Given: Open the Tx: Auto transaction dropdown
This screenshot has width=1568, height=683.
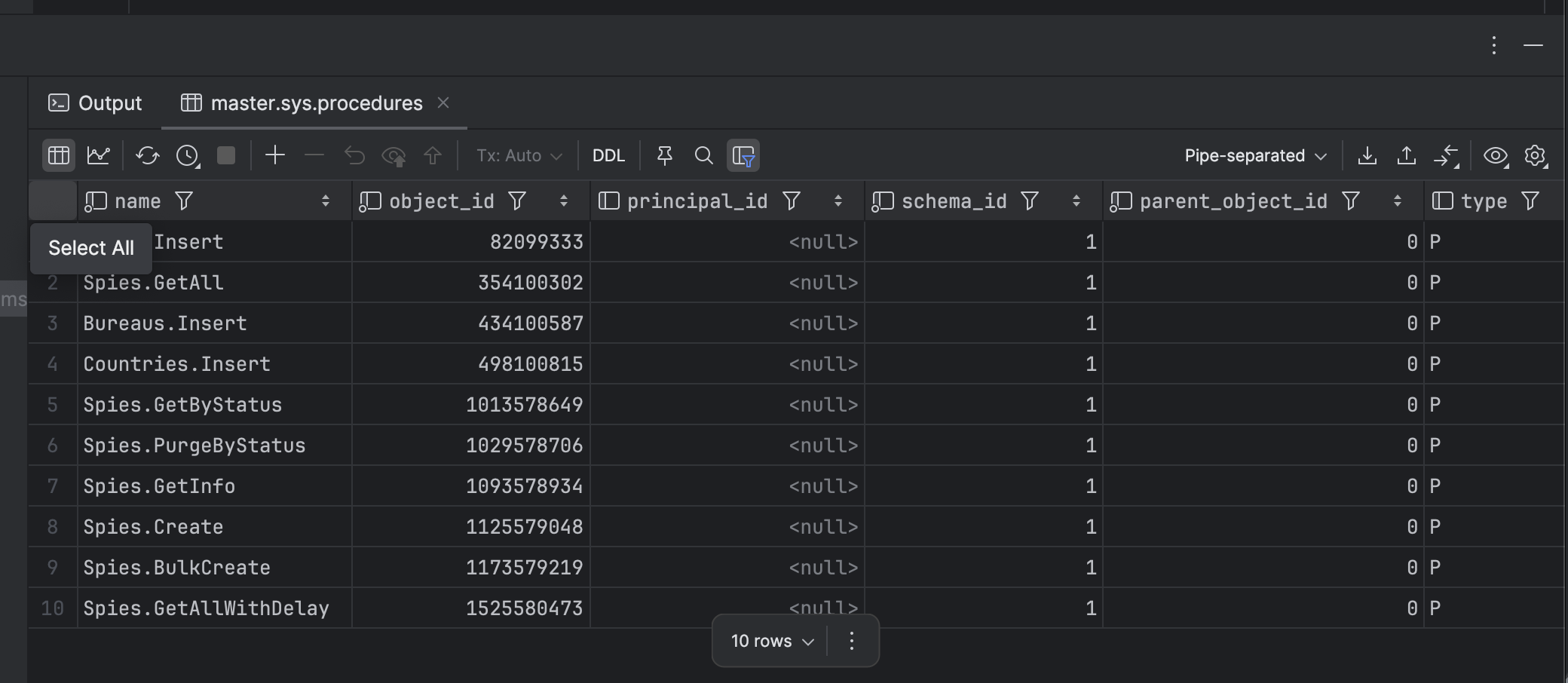Looking at the screenshot, I should click(519, 155).
